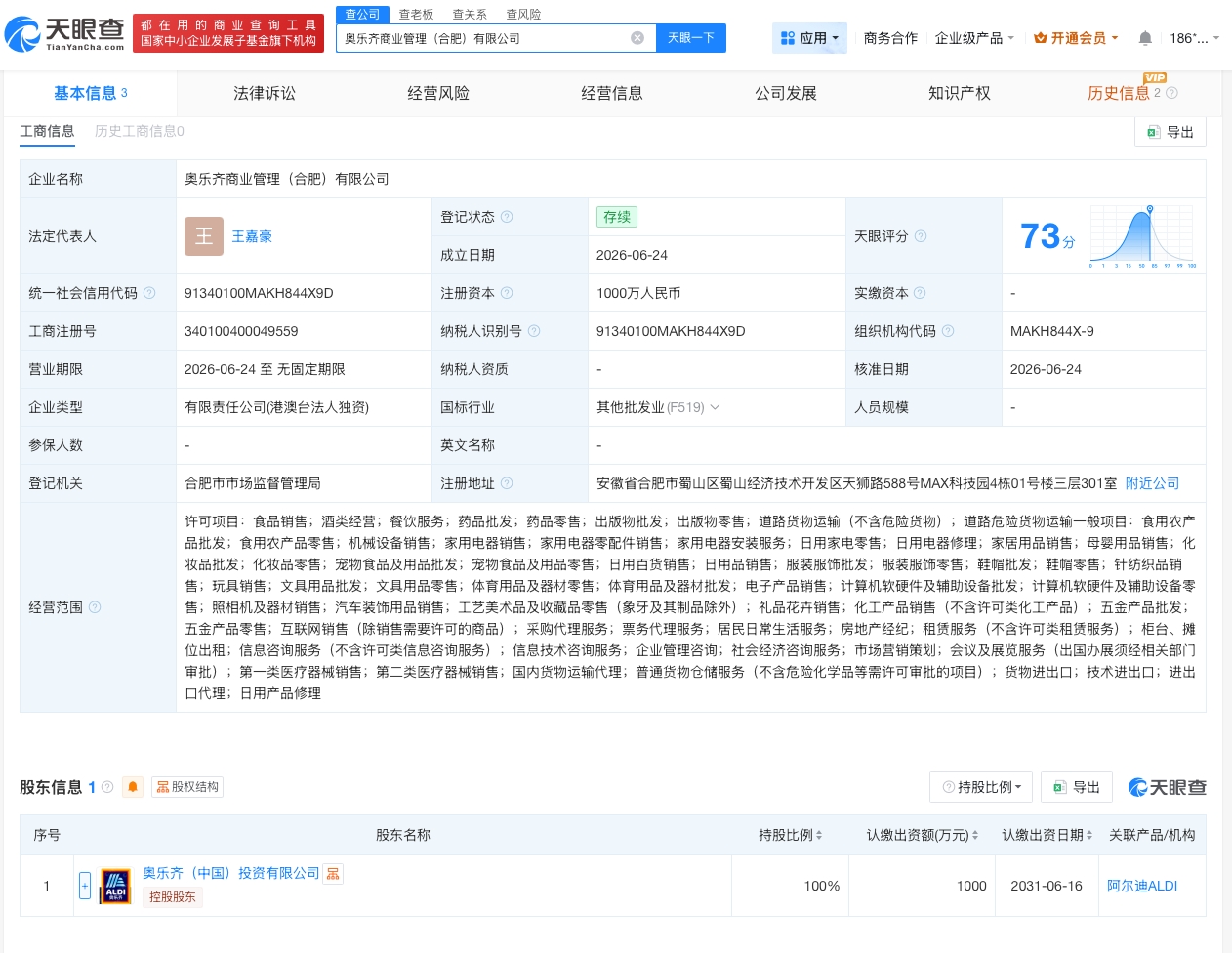Click the orange alert bell in 股东信息
Viewport: 1232px width, 953px height.
pos(133,787)
